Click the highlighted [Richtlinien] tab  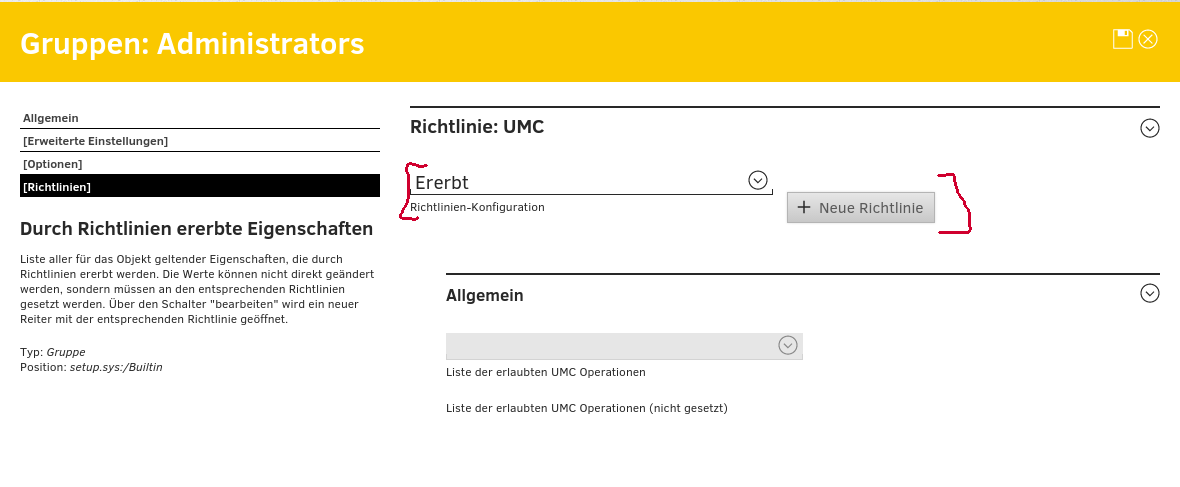[57, 187]
